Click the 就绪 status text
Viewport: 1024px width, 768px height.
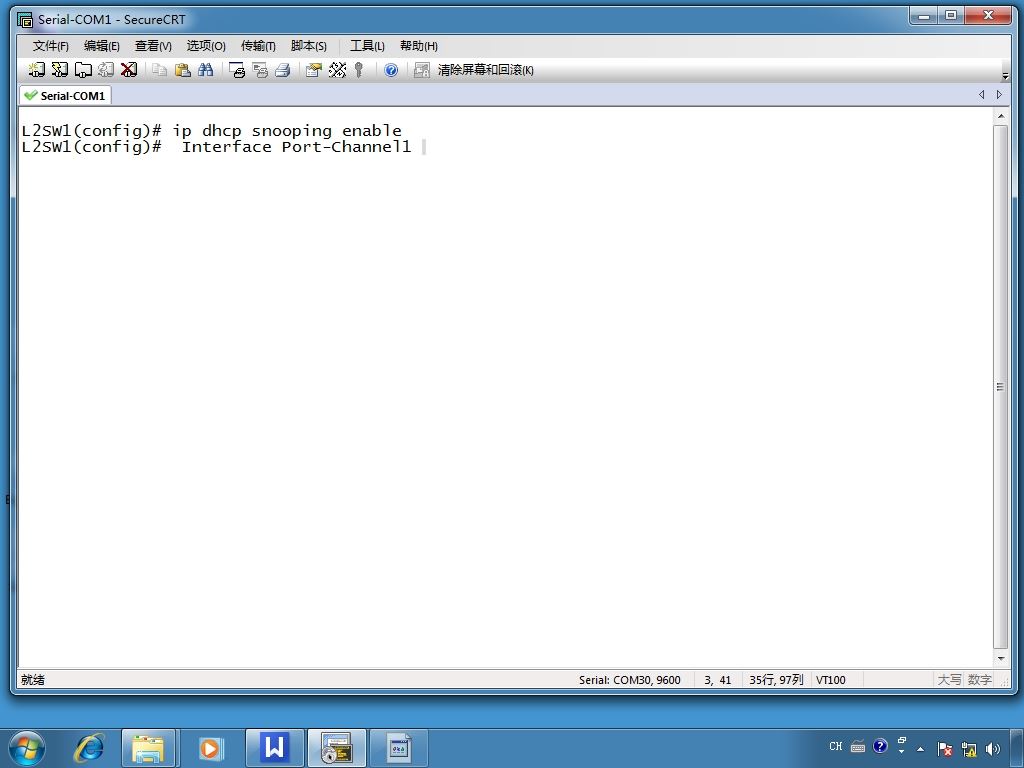[33, 680]
